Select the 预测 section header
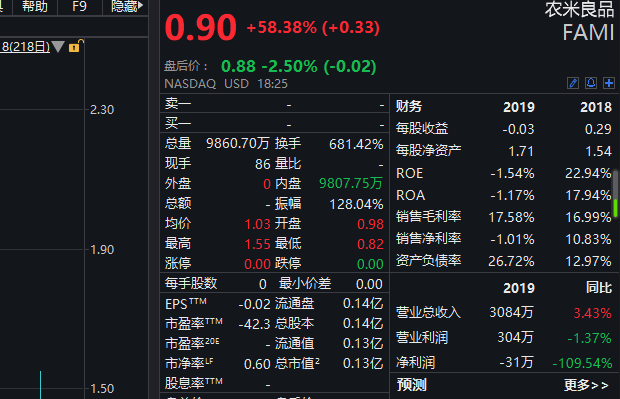The height and width of the screenshot is (399, 620). coord(412,385)
